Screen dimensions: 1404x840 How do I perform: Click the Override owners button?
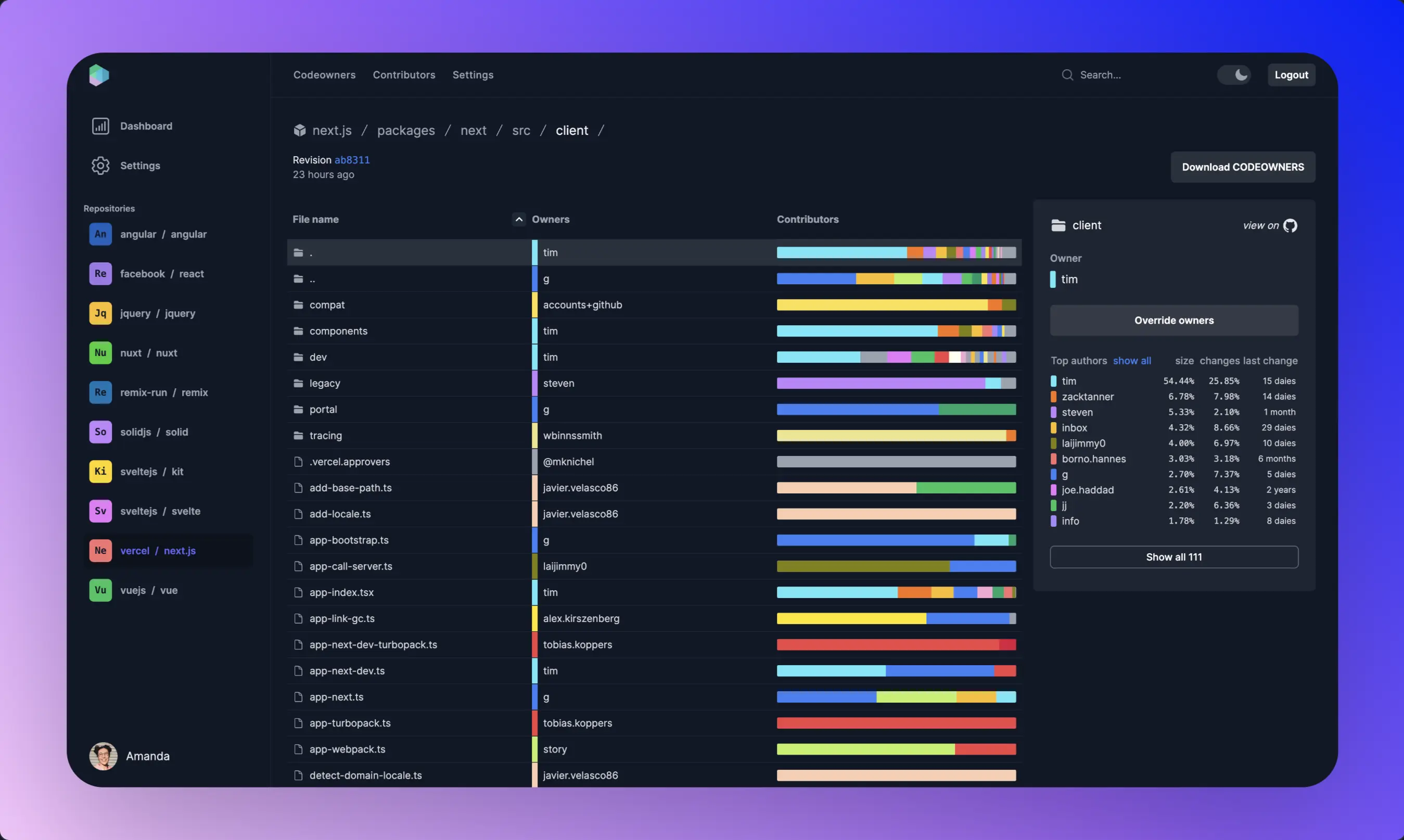1173,321
